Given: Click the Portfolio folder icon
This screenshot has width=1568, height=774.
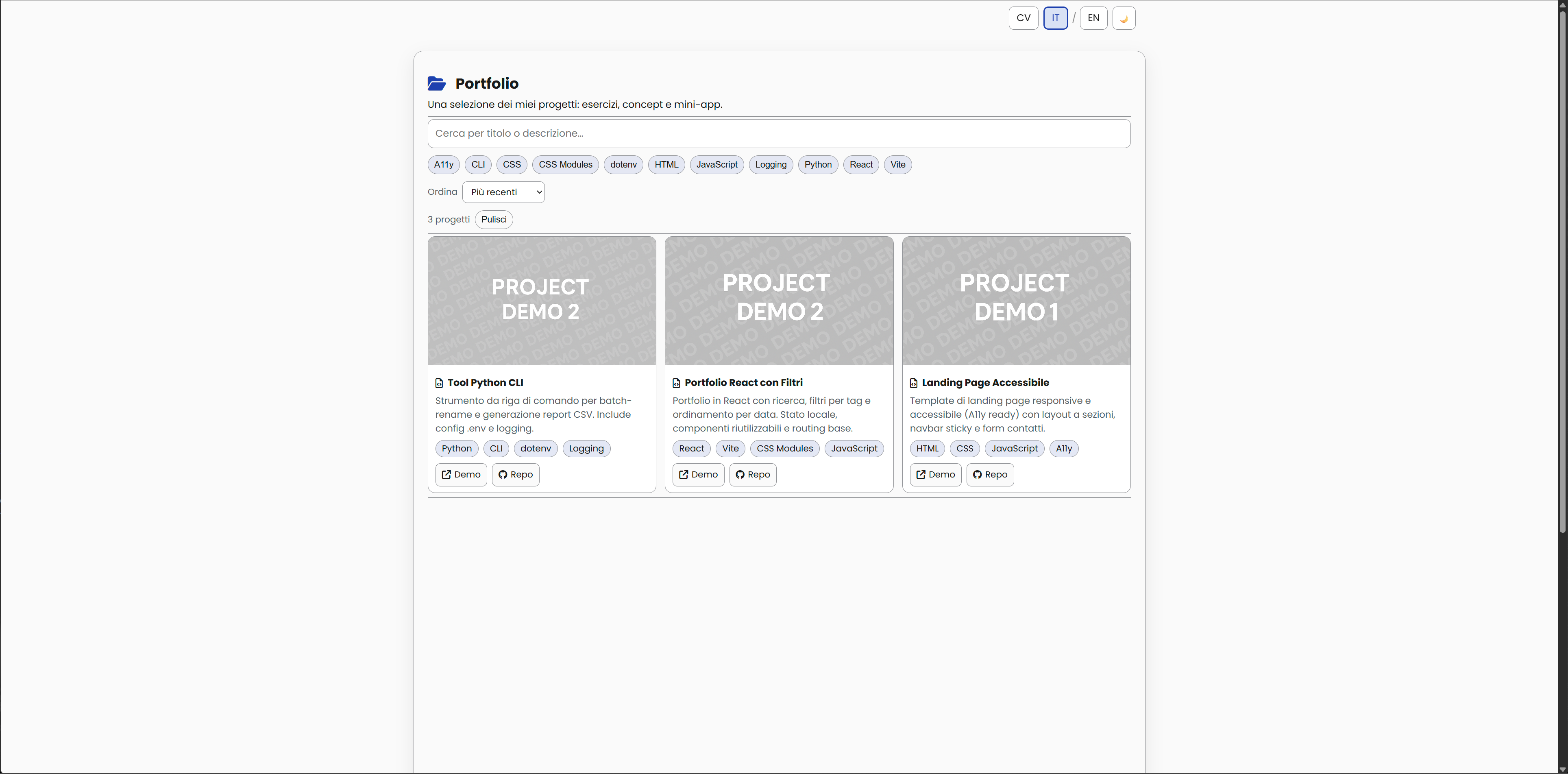Looking at the screenshot, I should pyautogui.click(x=436, y=83).
